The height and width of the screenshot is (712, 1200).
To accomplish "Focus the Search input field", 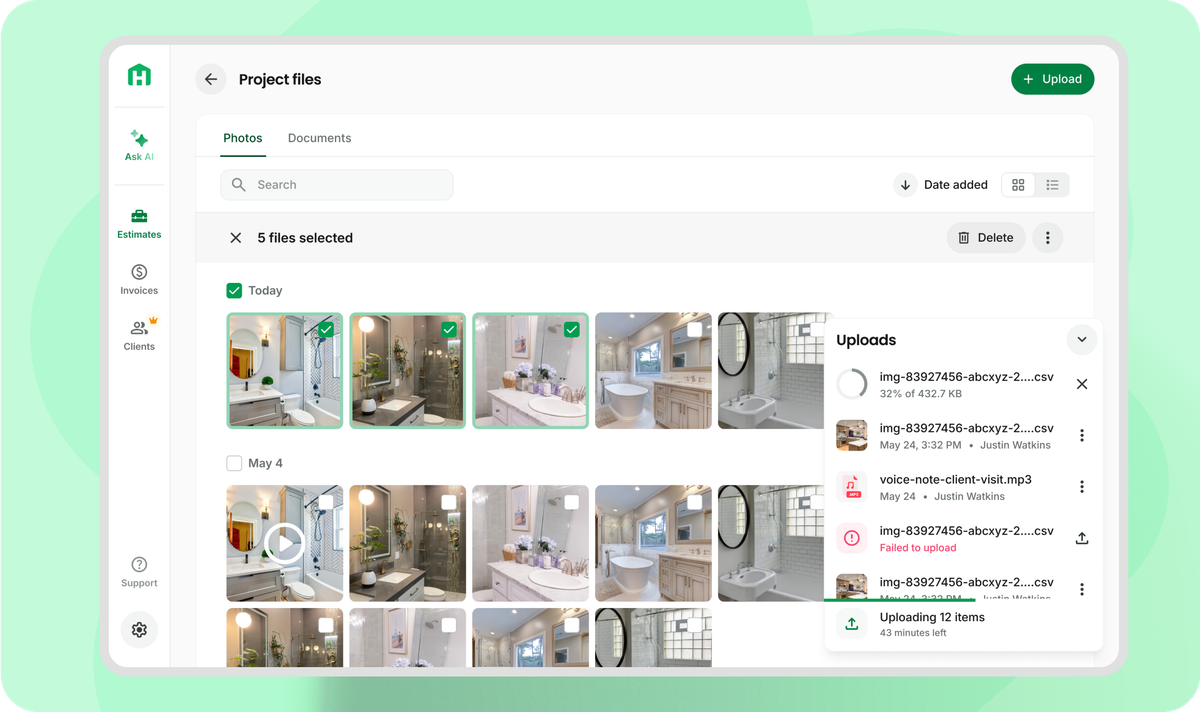I will [337, 185].
